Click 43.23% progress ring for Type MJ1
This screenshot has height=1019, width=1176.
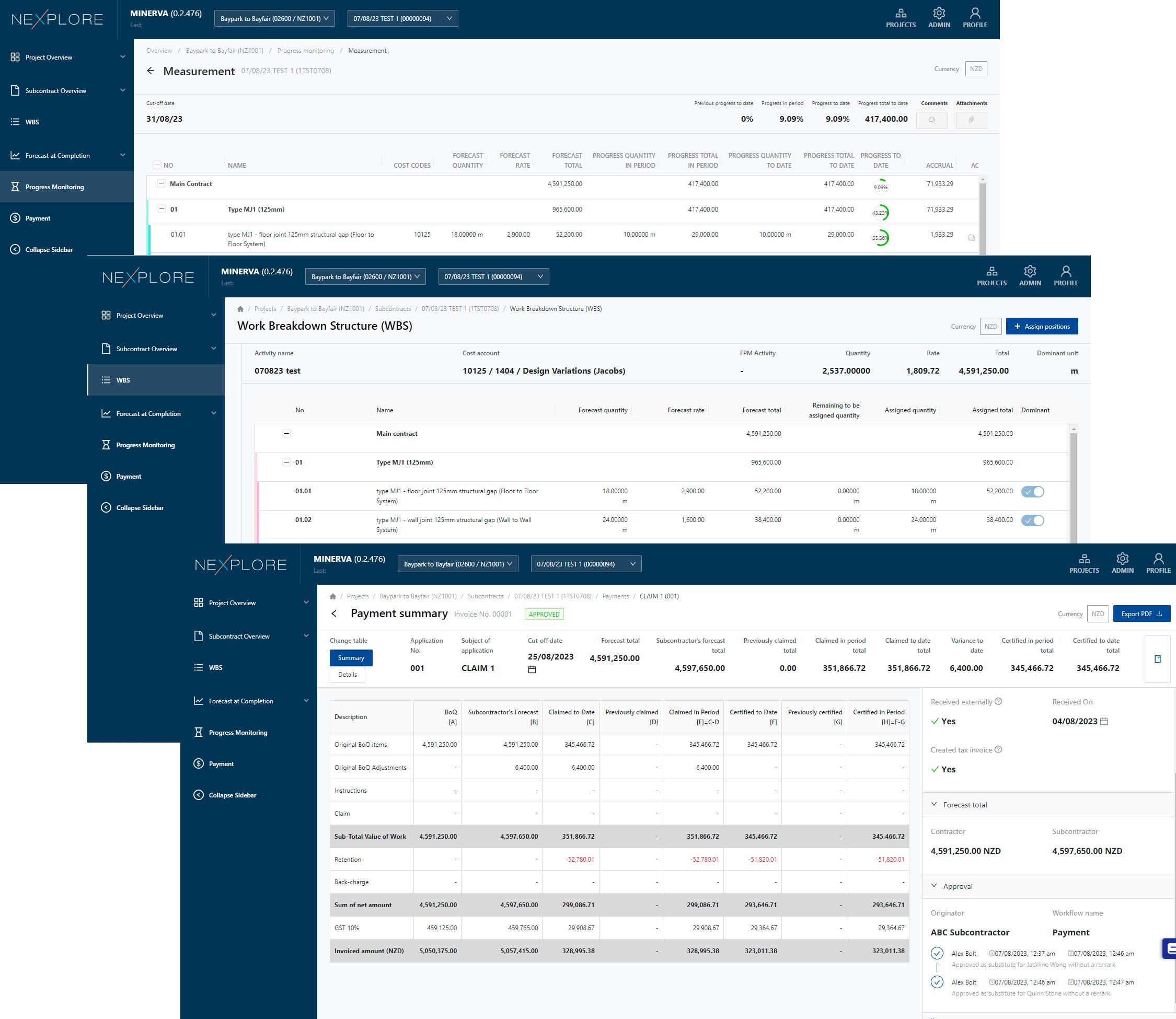point(880,213)
